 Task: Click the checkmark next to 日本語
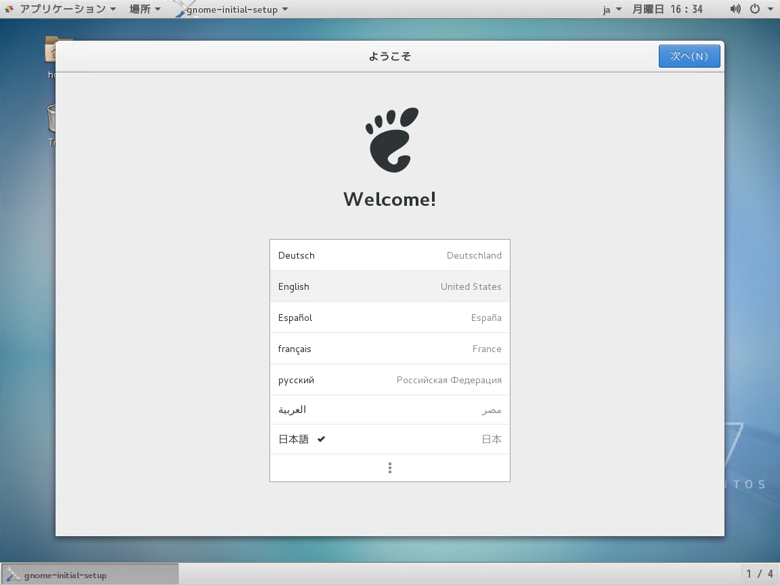(321, 439)
